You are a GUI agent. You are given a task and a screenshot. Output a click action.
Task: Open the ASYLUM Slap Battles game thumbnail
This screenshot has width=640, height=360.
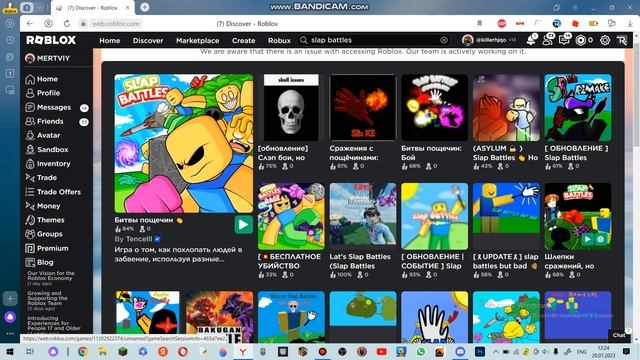(x=506, y=107)
